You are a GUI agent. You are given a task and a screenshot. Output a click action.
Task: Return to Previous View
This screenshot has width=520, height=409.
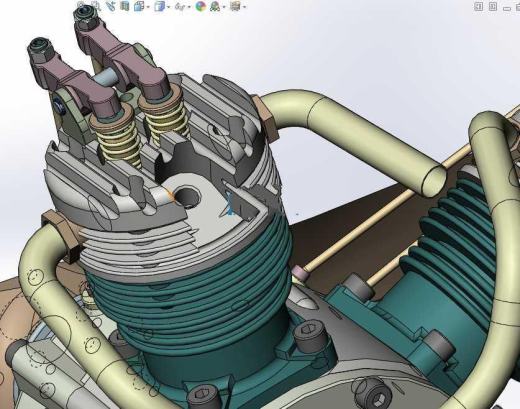[x=111, y=6]
